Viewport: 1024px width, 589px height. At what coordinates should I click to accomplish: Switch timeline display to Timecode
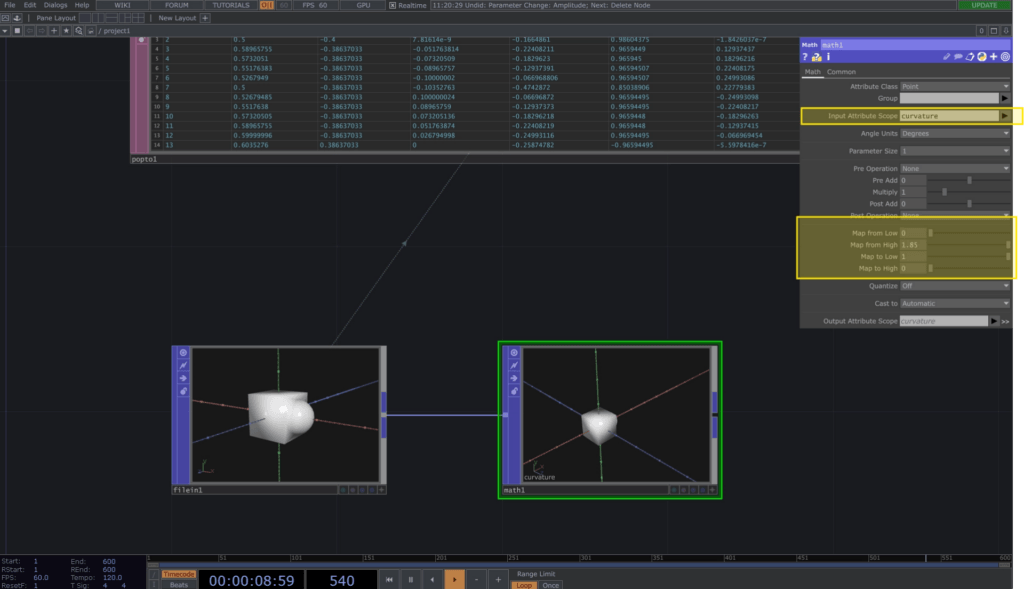[x=178, y=575]
